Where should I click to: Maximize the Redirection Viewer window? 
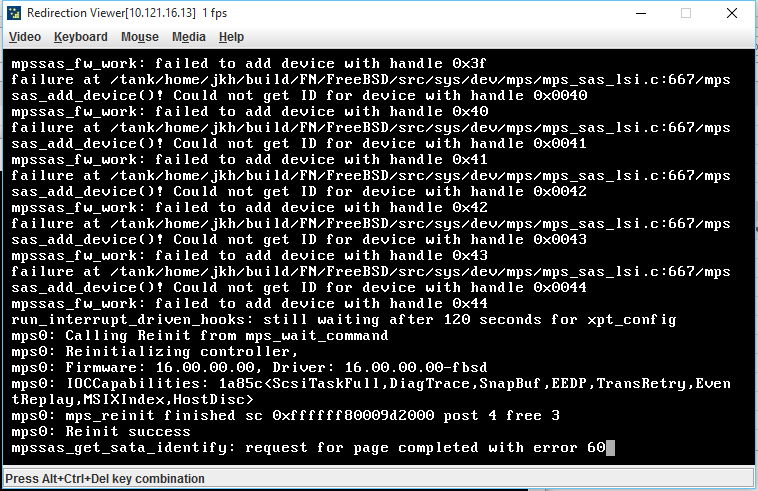click(x=685, y=13)
